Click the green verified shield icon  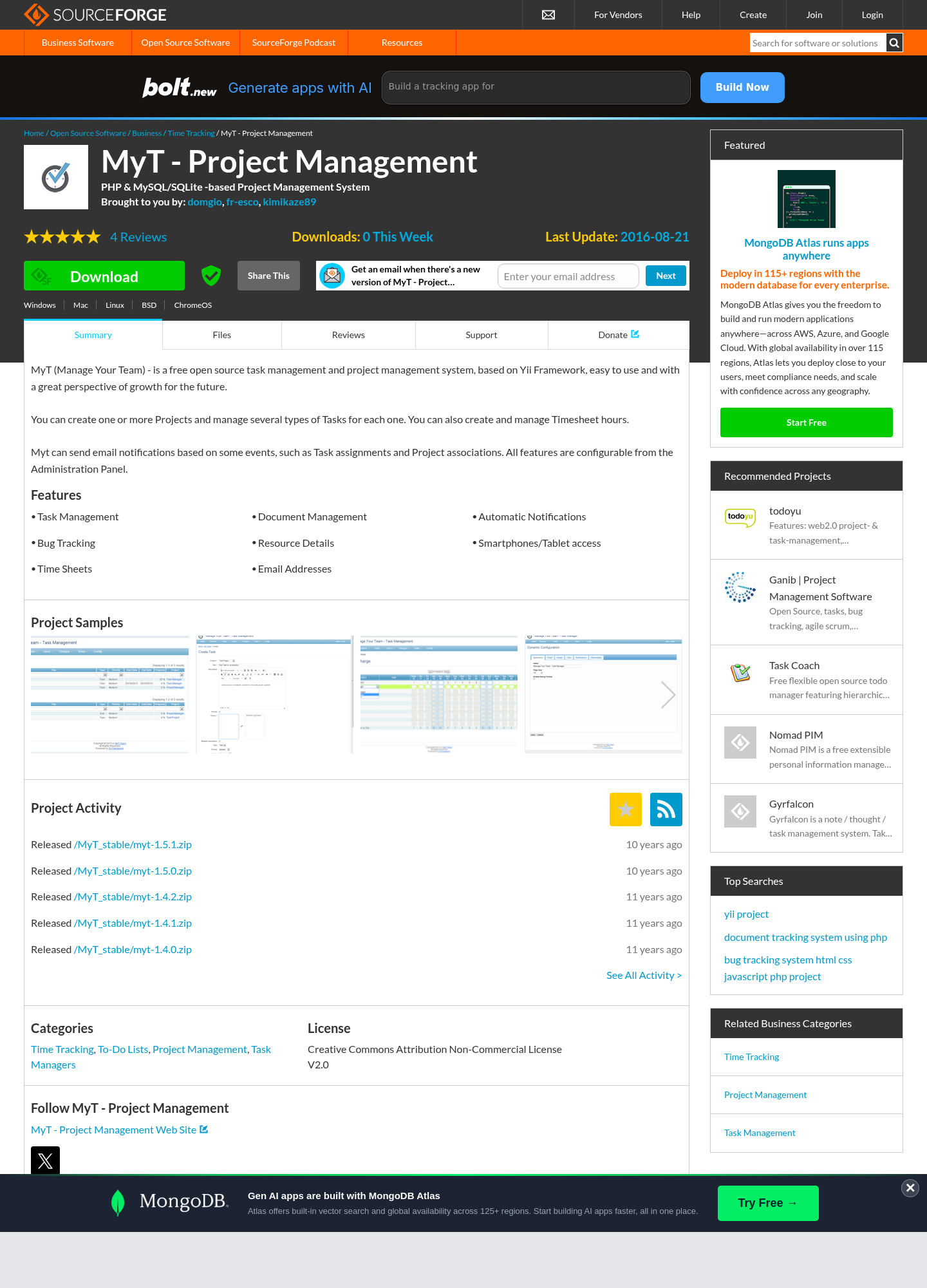(x=211, y=276)
